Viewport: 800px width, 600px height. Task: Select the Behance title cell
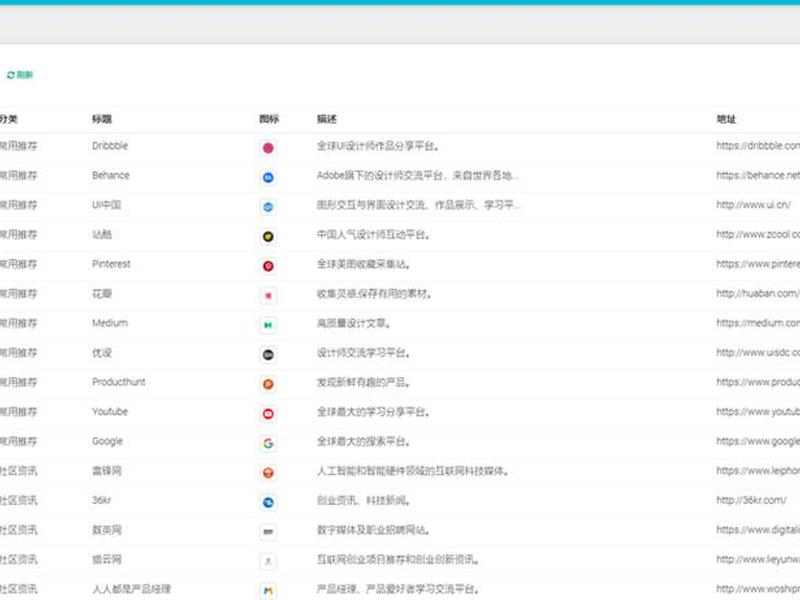tap(111, 175)
